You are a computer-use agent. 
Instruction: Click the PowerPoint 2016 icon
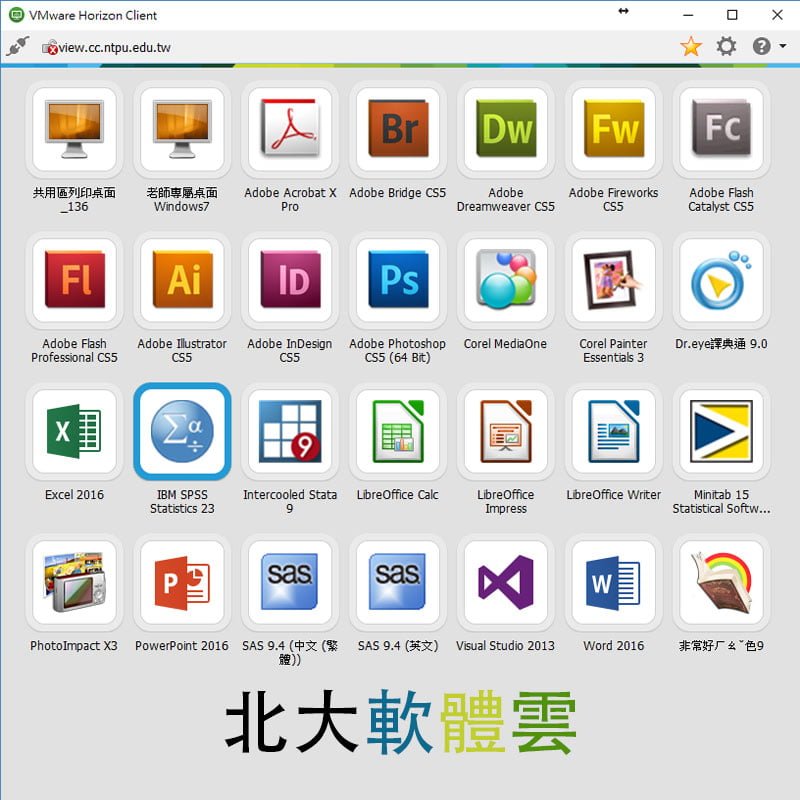(x=182, y=583)
